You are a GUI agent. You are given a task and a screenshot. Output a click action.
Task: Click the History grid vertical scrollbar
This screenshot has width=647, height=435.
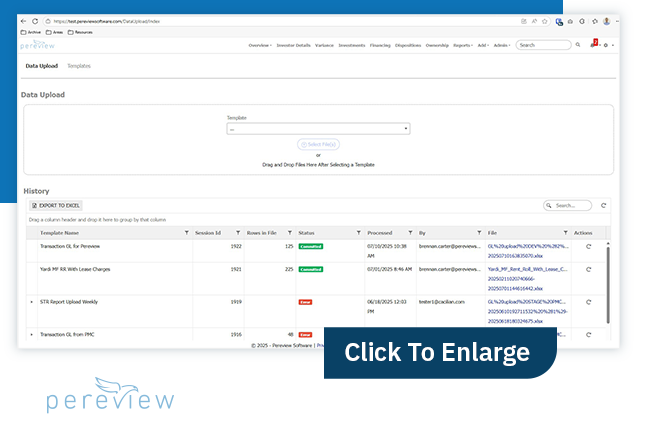pyautogui.click(x=608, y=285)
